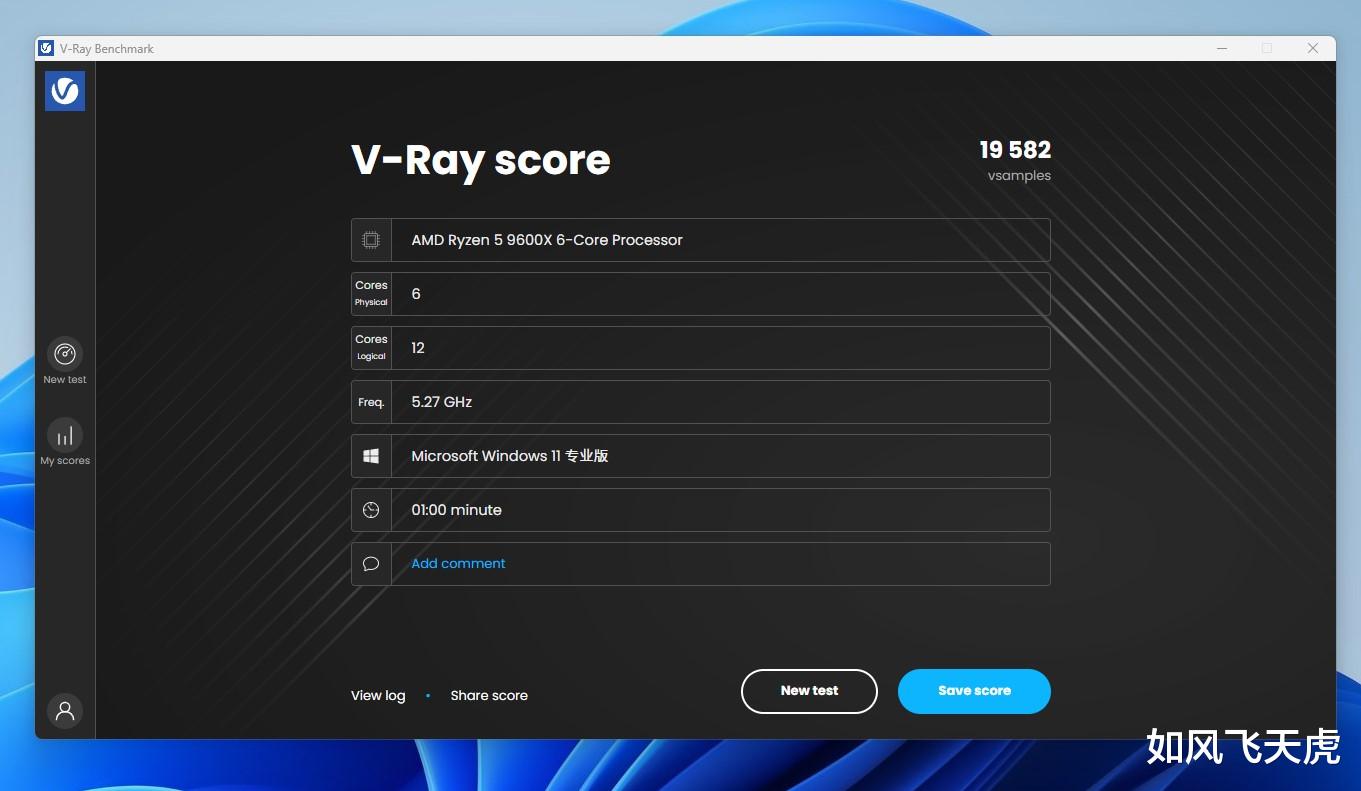Screen dimensions: 1361x791
Task: Click the Cores Logical label
Action: 371,348
